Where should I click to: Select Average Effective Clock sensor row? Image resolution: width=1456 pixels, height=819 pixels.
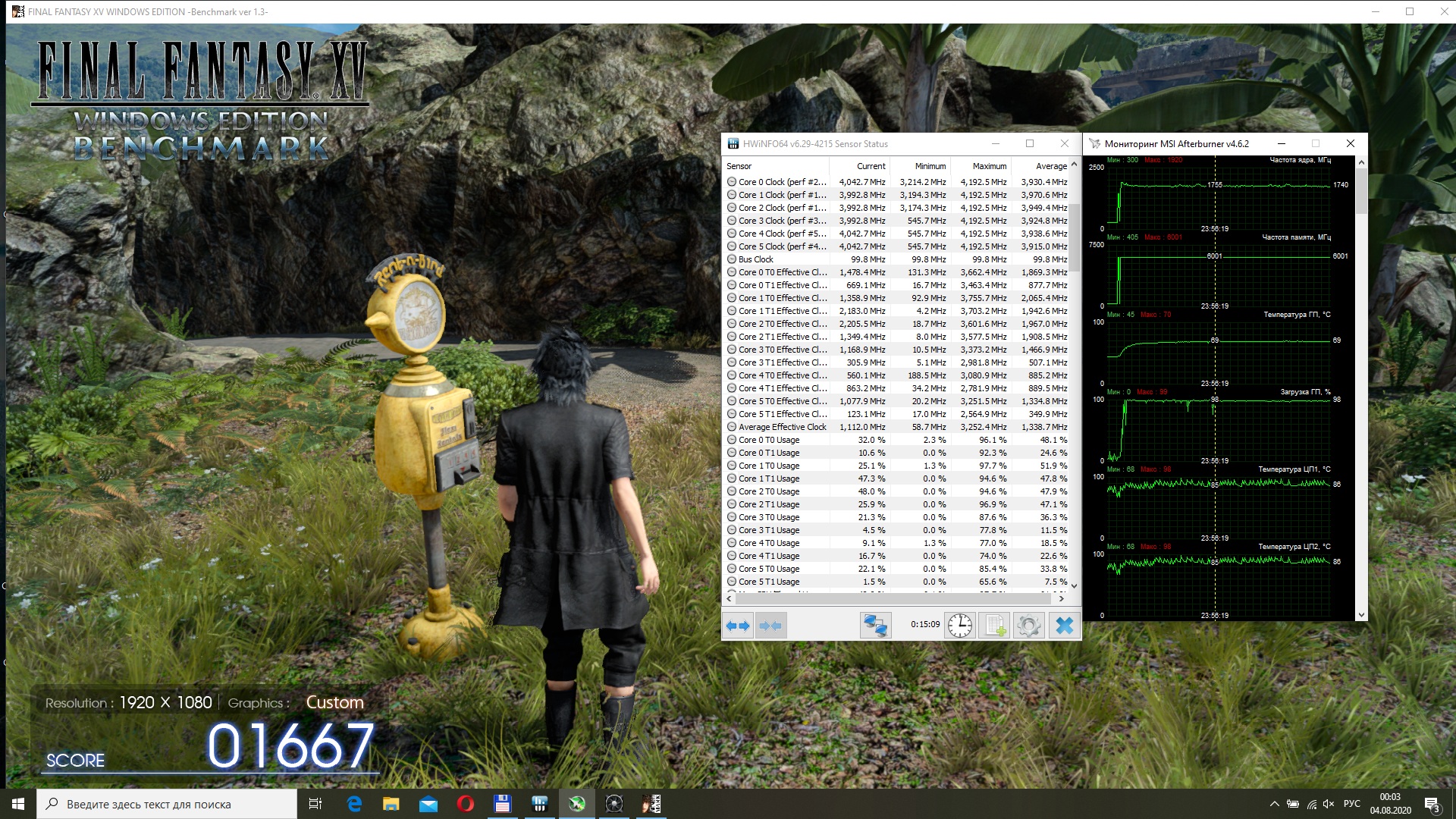[781, 427]
